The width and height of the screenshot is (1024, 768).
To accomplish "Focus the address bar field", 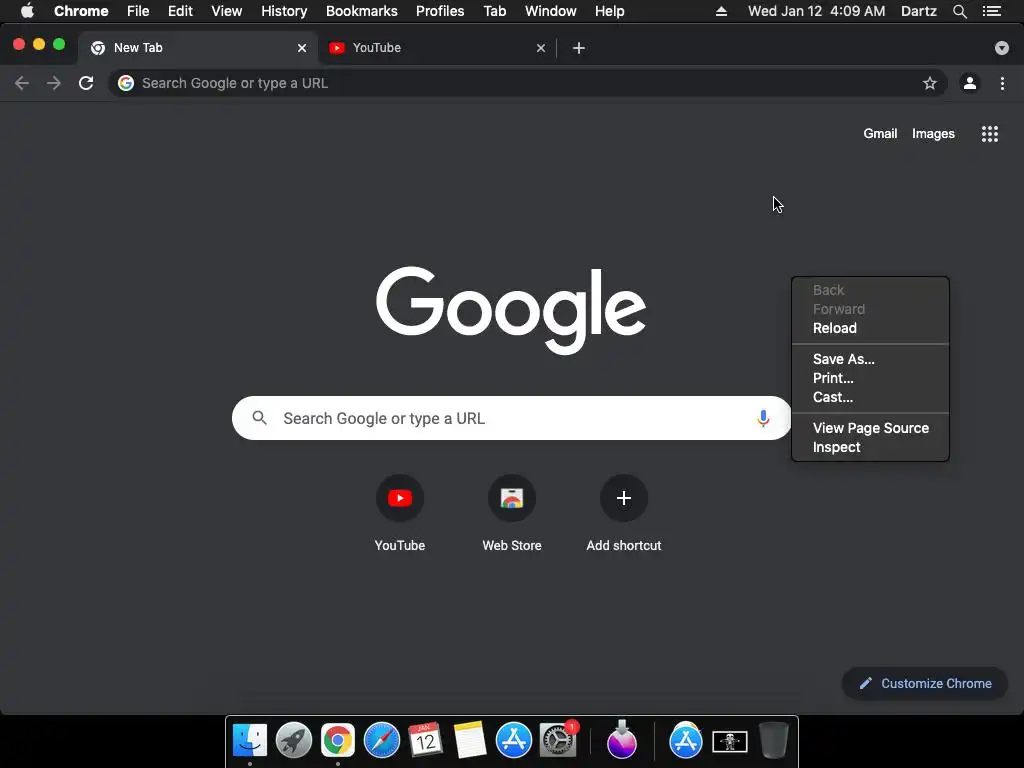I will pyautogui.click(x=528, y=83).
